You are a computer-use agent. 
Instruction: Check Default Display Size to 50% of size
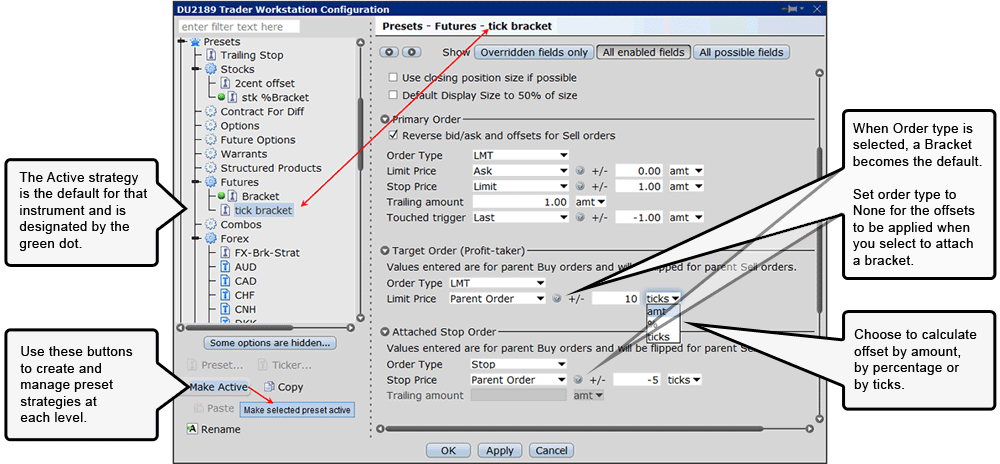[x=393, y=96]
